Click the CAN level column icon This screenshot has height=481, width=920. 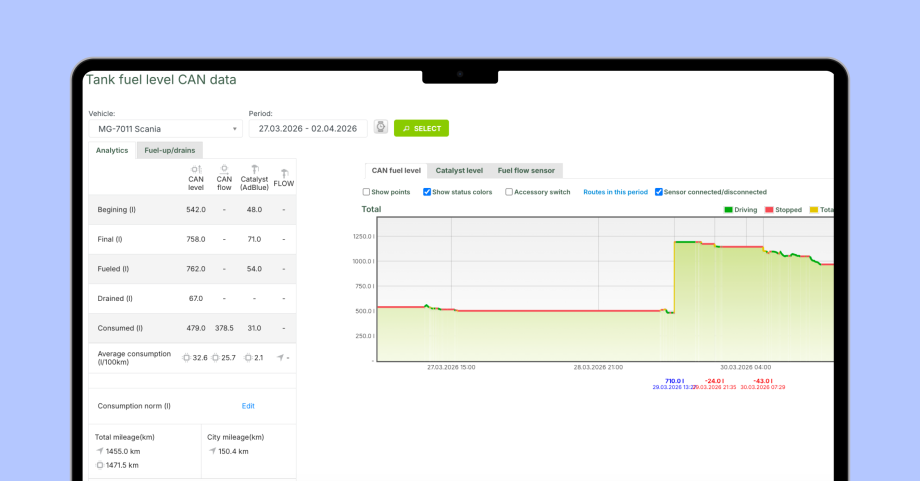point(196,169)
